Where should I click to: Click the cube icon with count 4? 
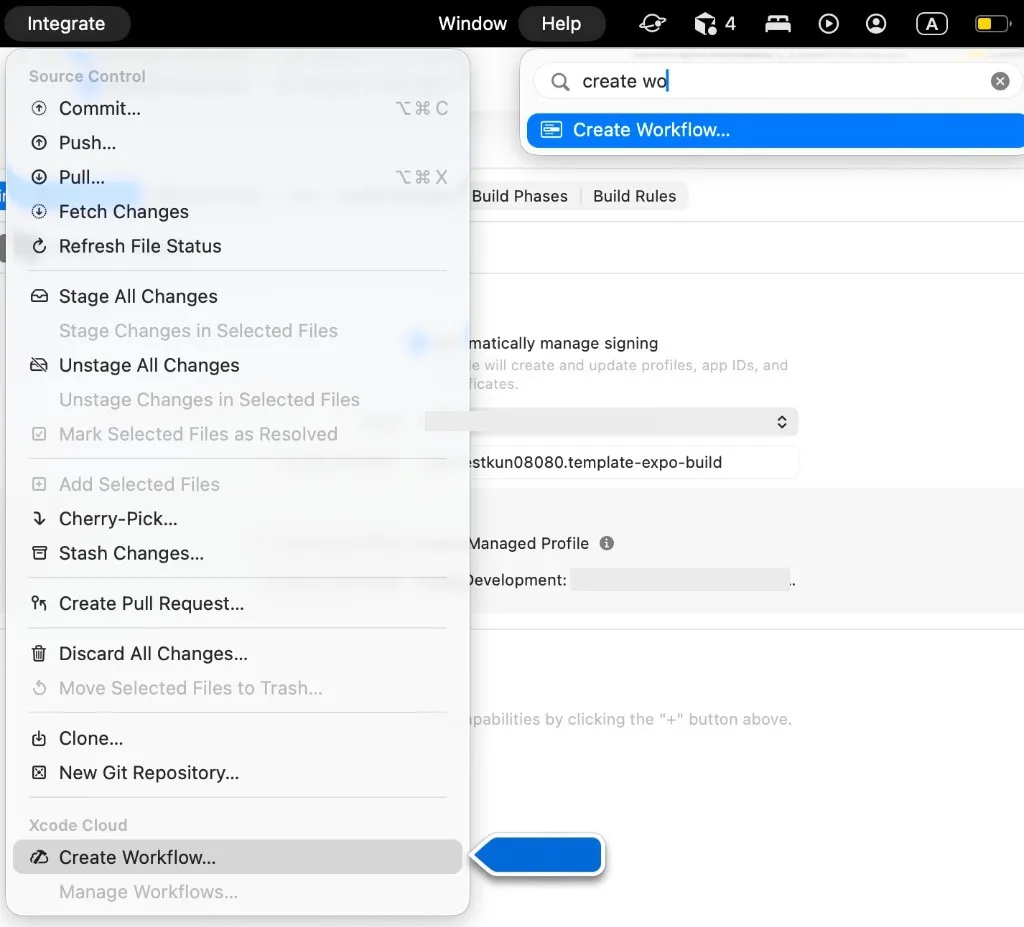714,24
